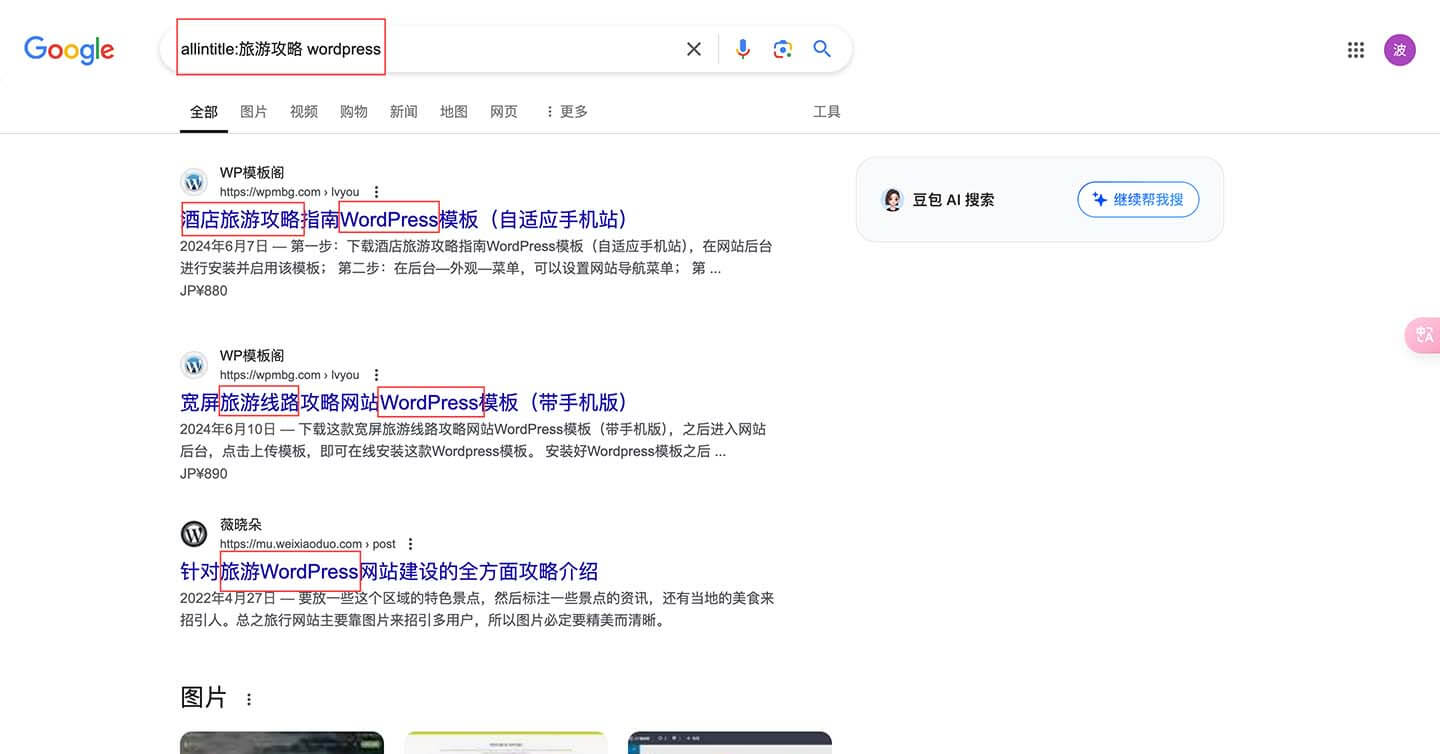Switch to the 网页 tab
Screen dimensions: 1440x754
504,112
